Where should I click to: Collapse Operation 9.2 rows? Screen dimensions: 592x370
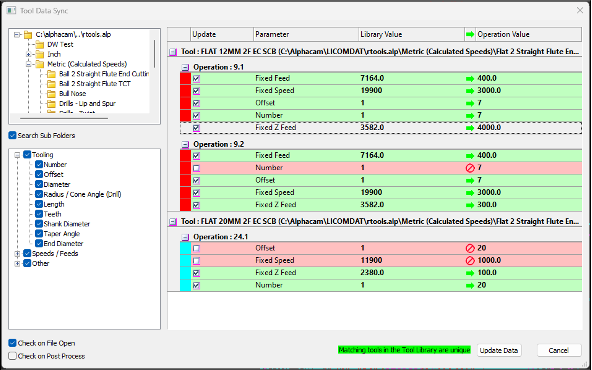click(x=185, y=145)
